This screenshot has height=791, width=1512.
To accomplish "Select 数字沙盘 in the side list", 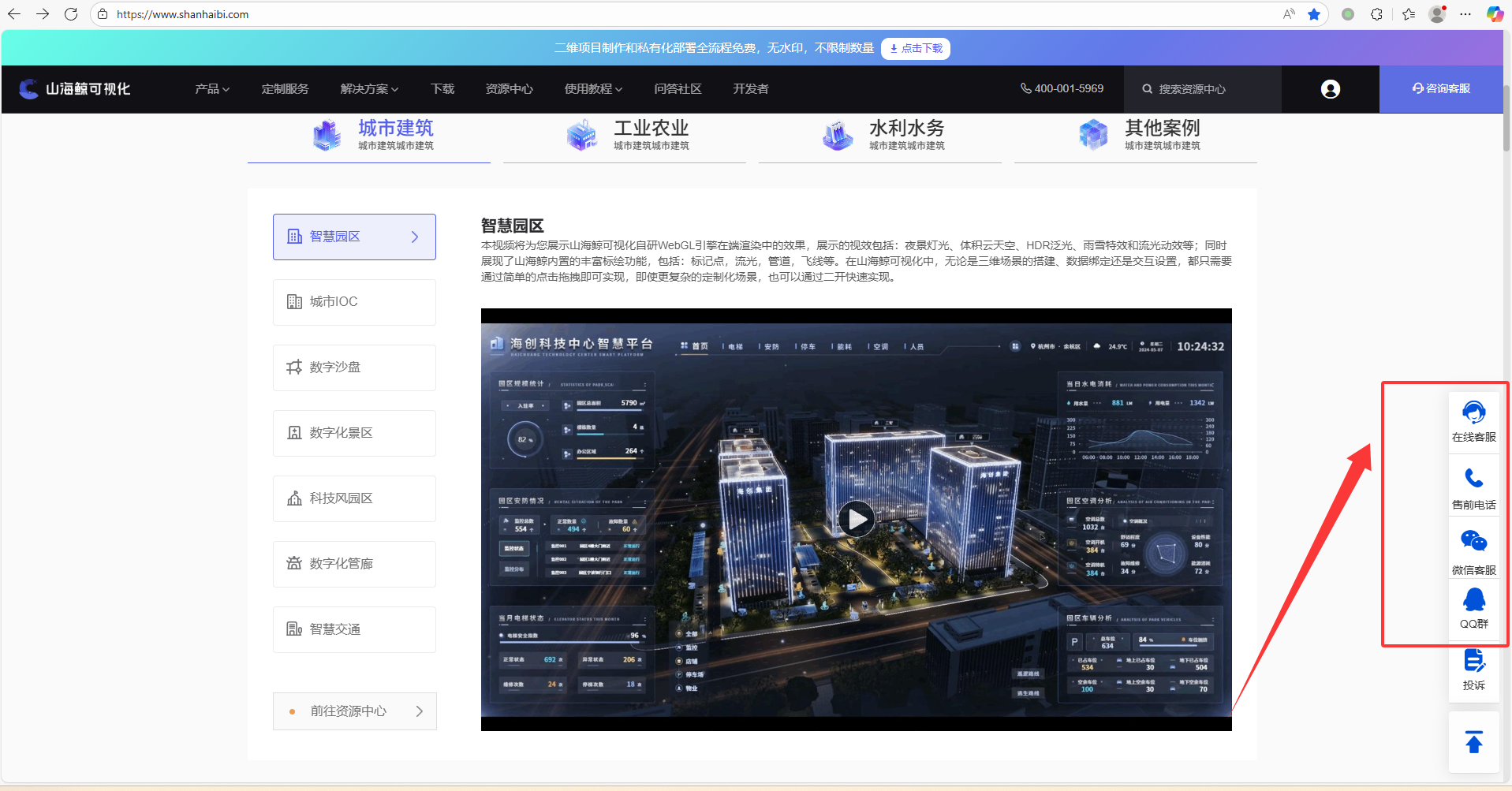I will pyautogui.click(x=354, y=368).
